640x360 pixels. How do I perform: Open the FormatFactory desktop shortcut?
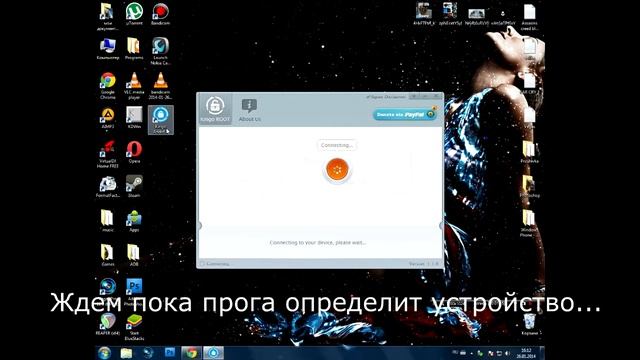click(x=108, y=187)
